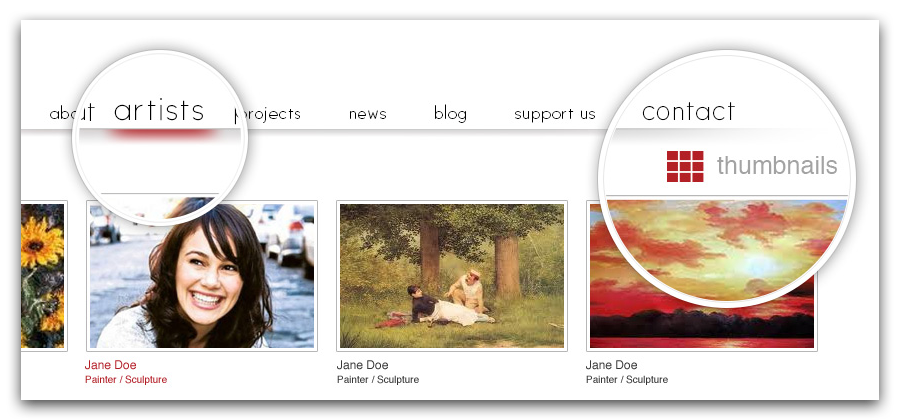
Task: Click Painter / Sculpture caption below picnic painting
Action: (x=378, y=380)
